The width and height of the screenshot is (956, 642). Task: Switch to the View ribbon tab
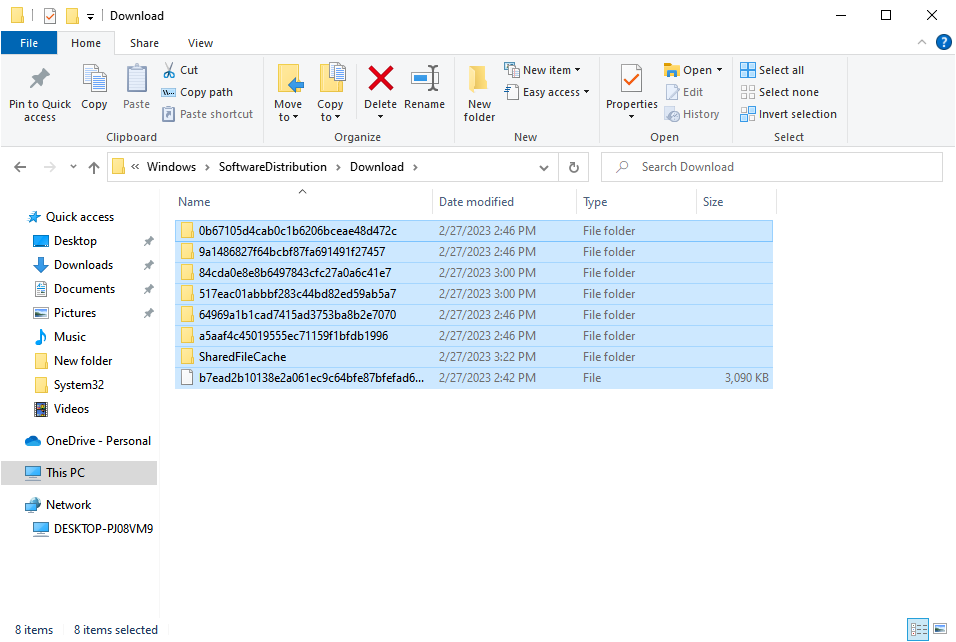click(x=200, y=43)
